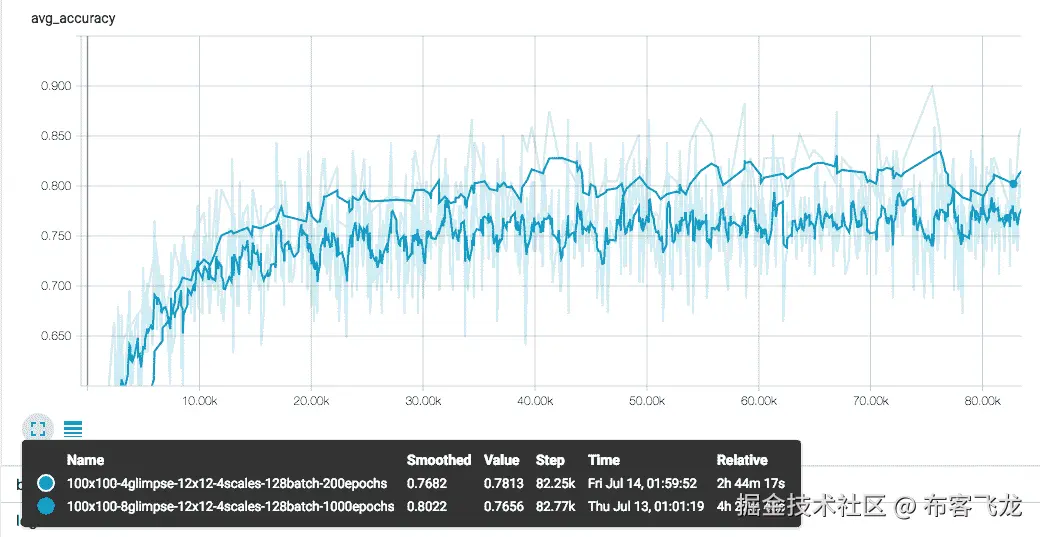The height and width of the screenshot is (537, 1040).
Task: Click x-axis label 10.00k
Action: (199, 401)
